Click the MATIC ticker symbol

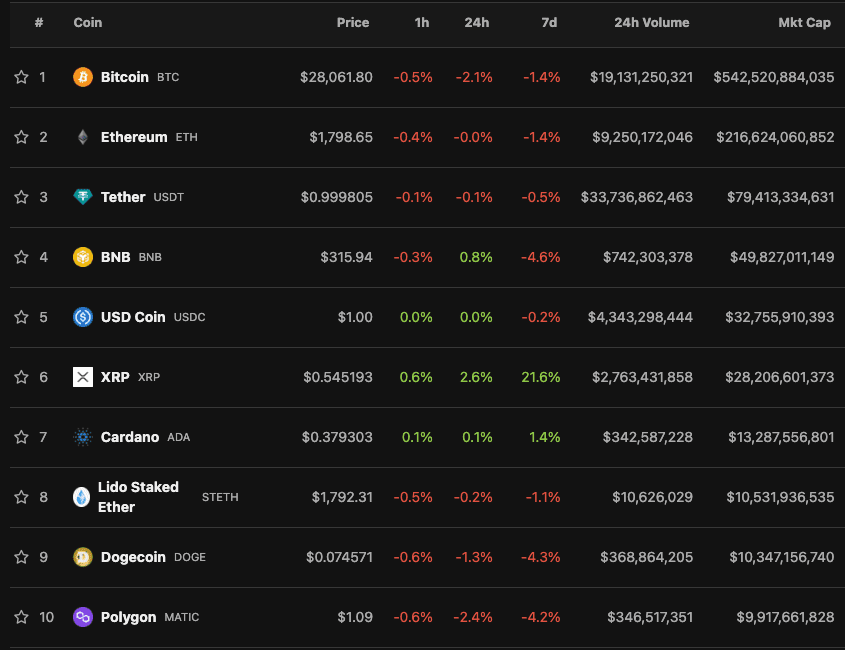coord(182,617)
